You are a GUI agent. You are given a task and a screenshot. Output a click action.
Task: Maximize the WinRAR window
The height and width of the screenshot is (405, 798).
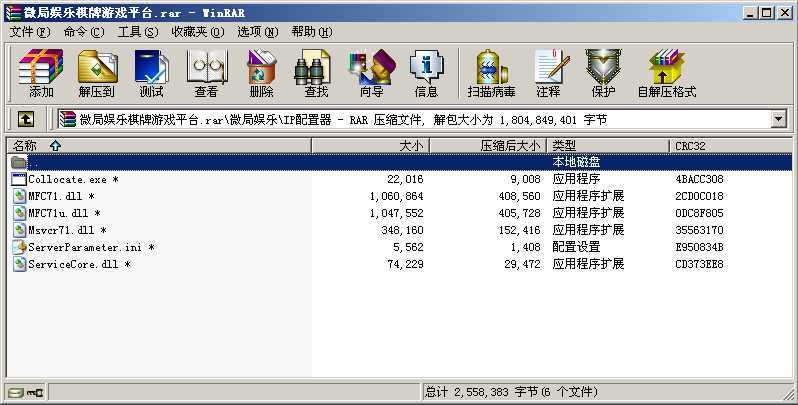pyautogui.click(x=767, y=13)
